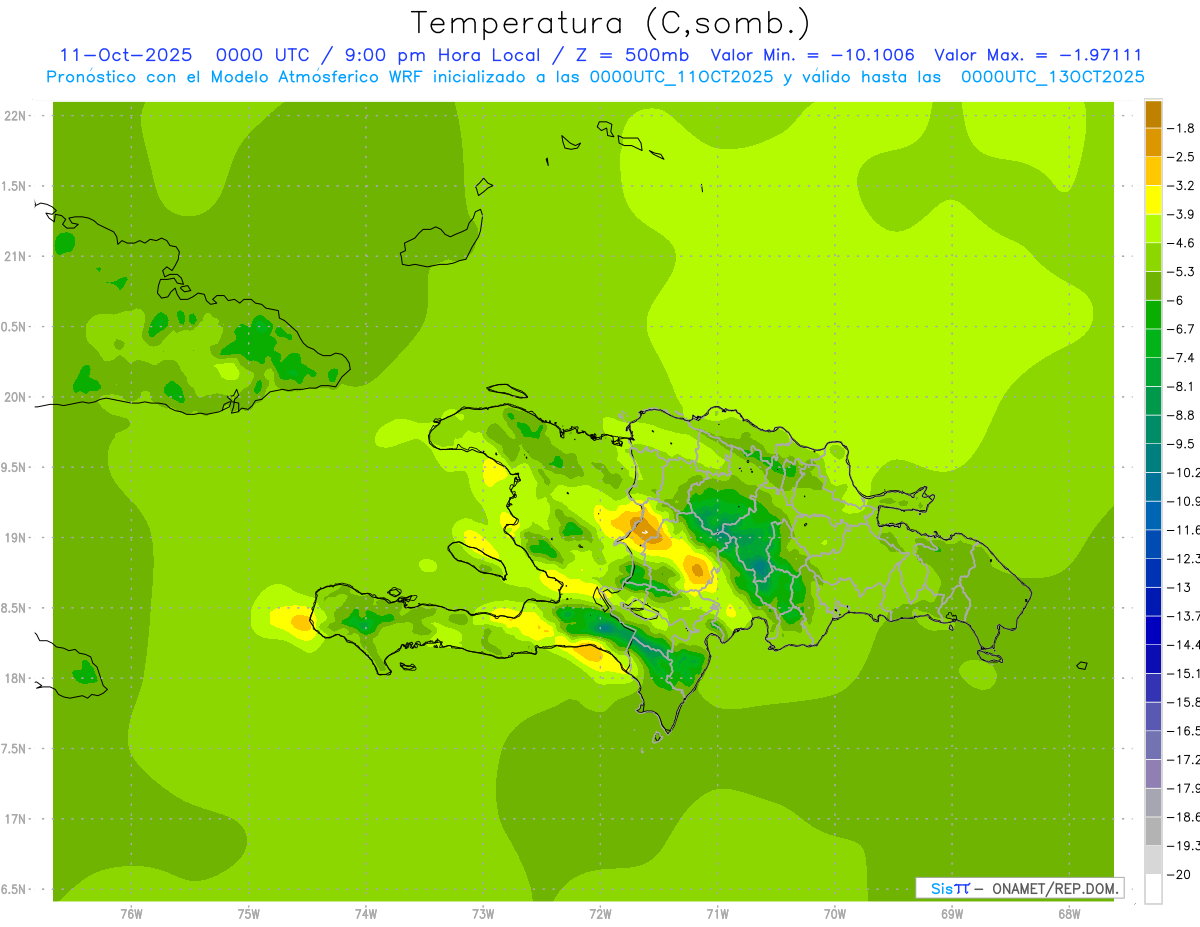Click the 18N latitude axis label
Image resolution: width=1200 pixels, height=927 pixels.
(15, 679)
